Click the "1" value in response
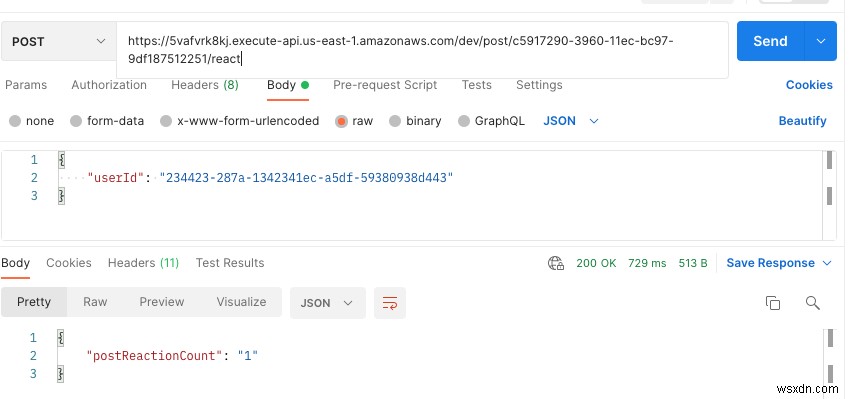The image size is (850, 399). click(248, 356)
